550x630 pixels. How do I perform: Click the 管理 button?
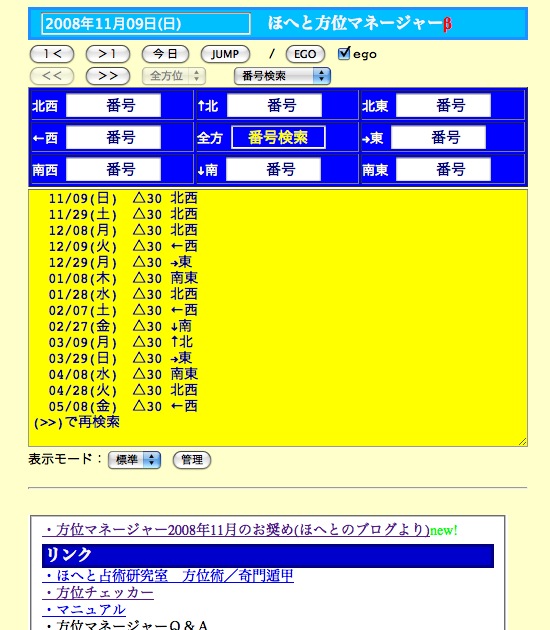pos(192,460)
